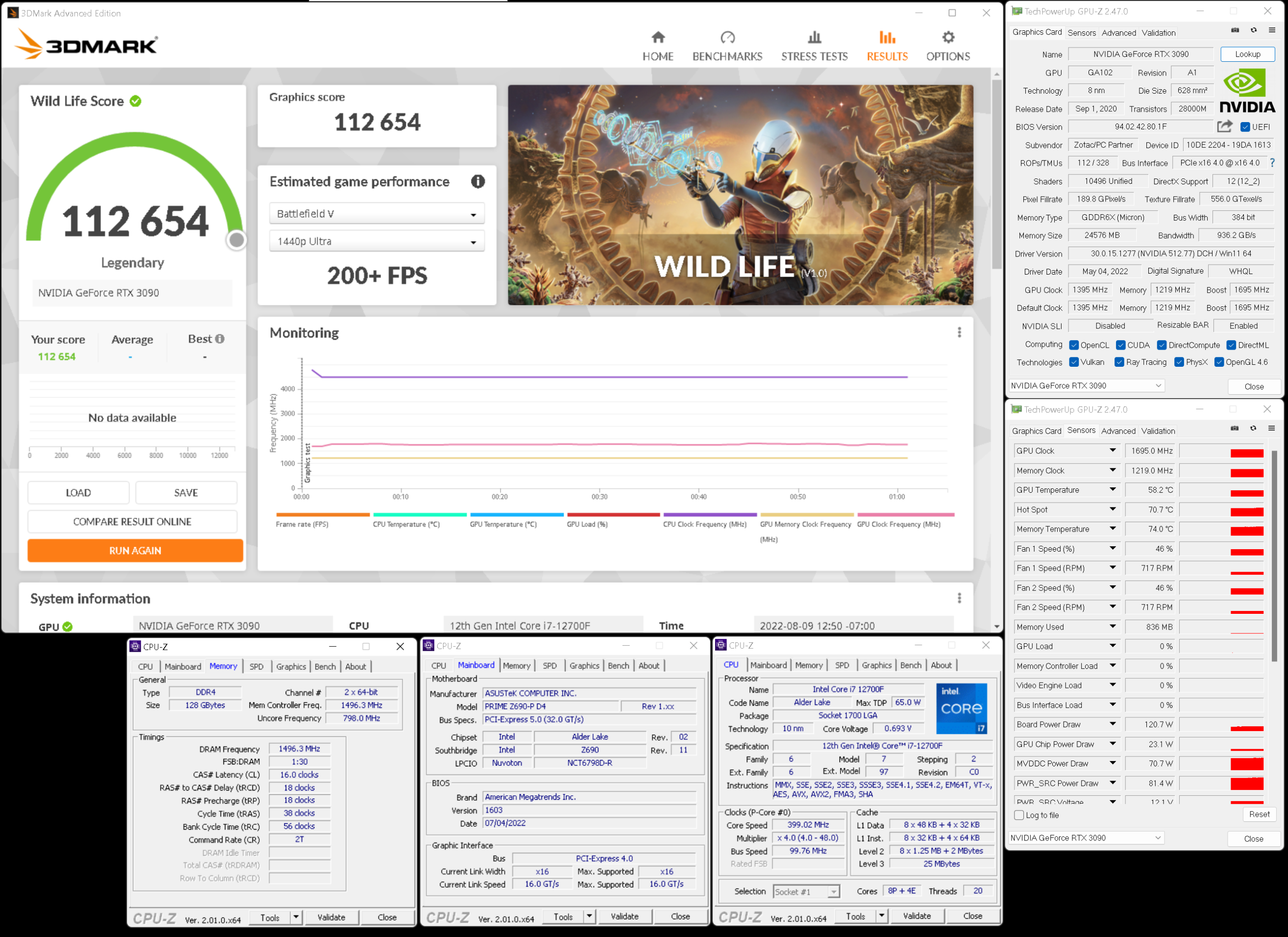This screenshot has width=1288, height=937.
Task: Click Bus Interface question mark in GPU-Z
Action: [x=1272, y=163]
